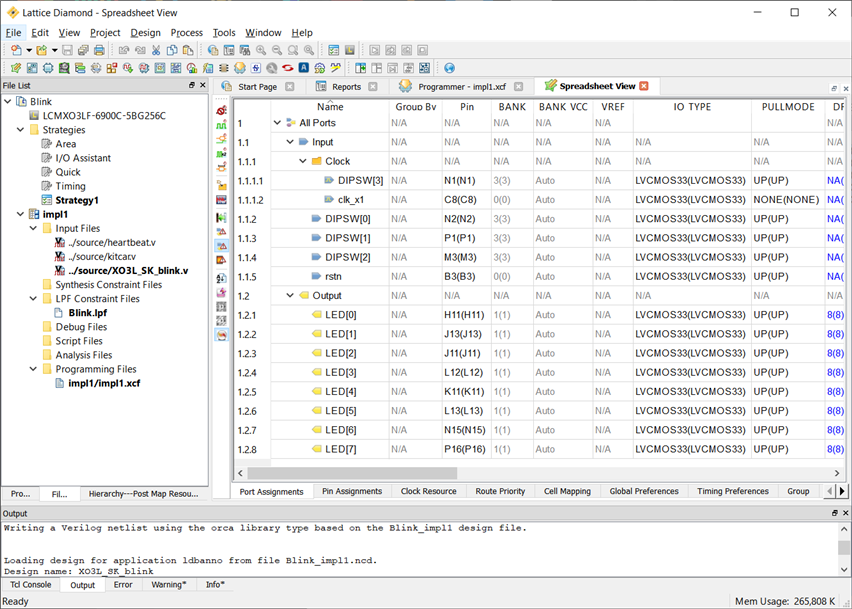Click the black chip icon in second toolbar

(x=223, y=68)
